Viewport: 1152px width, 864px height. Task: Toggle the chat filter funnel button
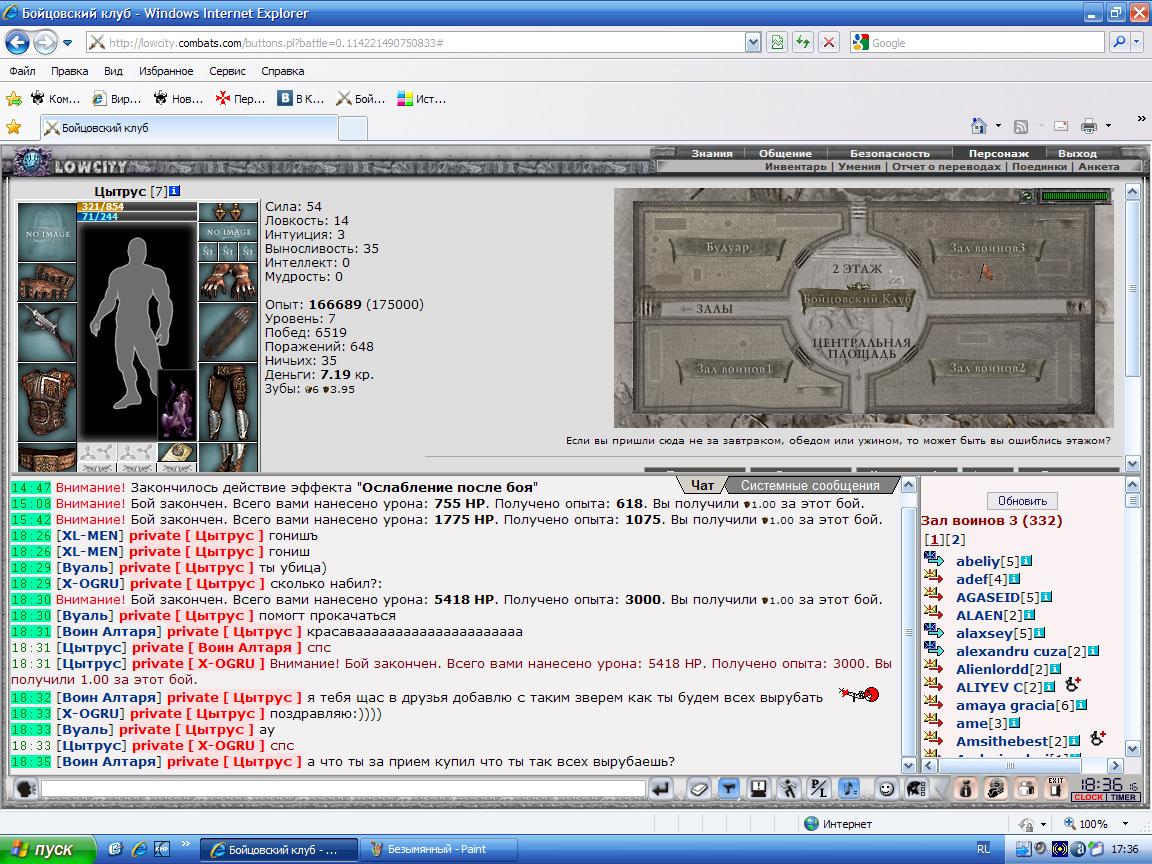tap(728, 789)
